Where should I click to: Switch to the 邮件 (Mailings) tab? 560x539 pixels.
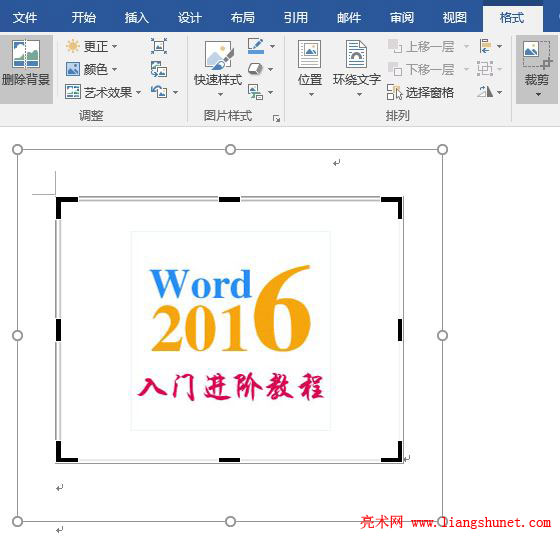point(349,18)
